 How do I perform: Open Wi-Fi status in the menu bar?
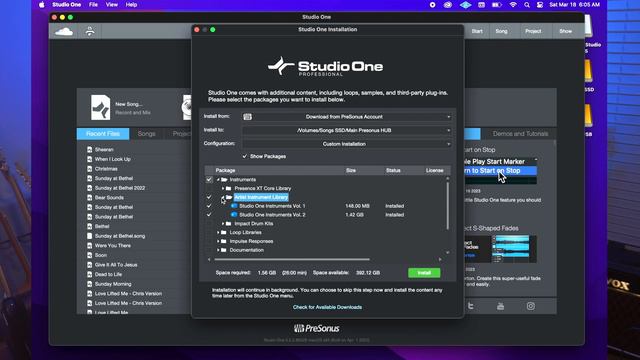pyautogui.click(x=513, y=5)
